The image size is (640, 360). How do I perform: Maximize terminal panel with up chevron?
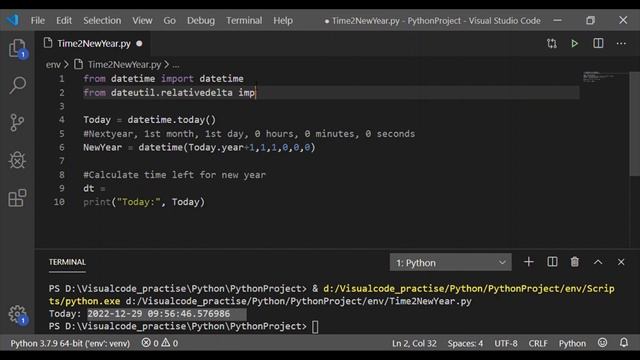[598, 262]
